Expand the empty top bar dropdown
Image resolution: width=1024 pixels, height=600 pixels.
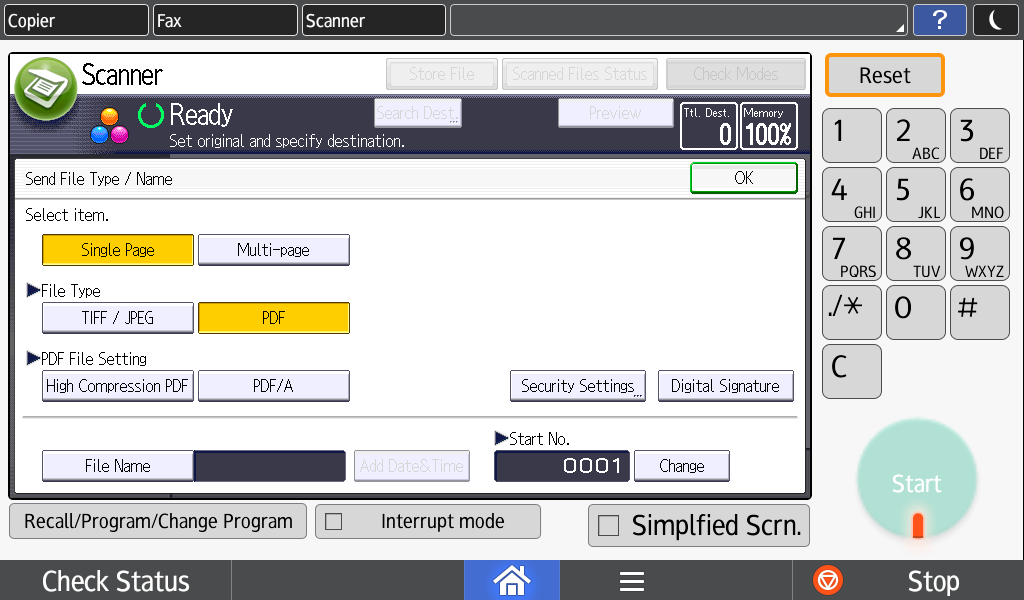tap(679, 20)
